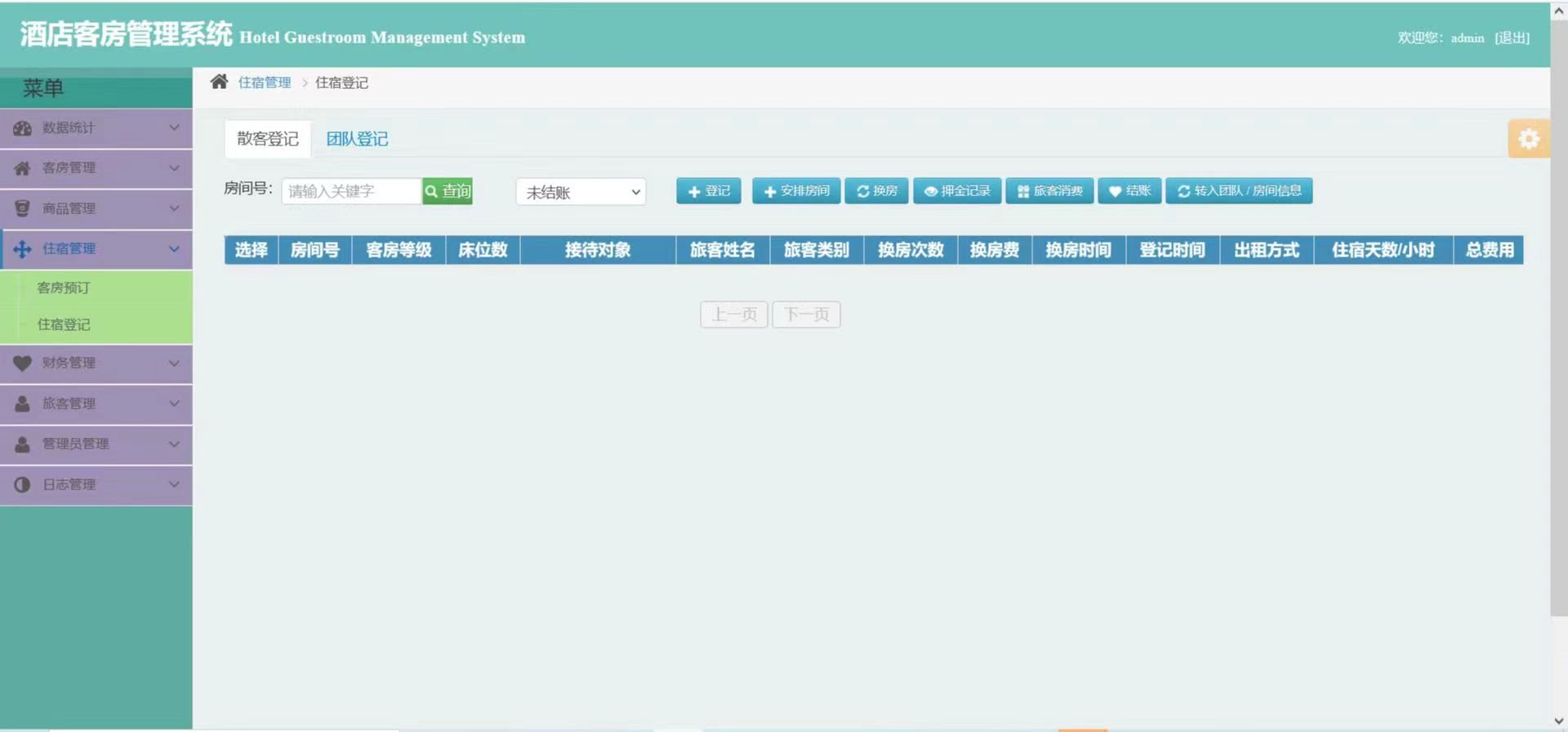Click the user icon beside 管理员管理
Image resolution: width=1568 pixels, height=732 pixels.
click(x=22, y=444)
